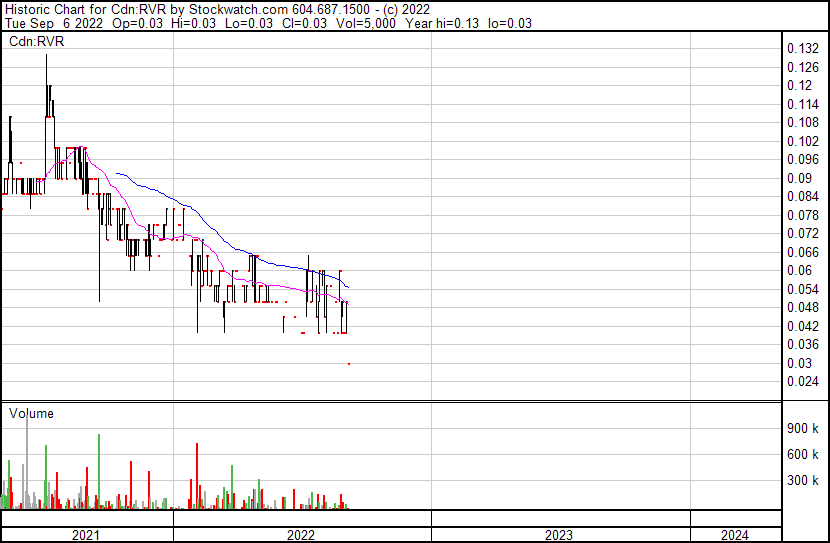Click the Volume panel label
The width and height of the screenshot is (830, 543).
(31, 413)
